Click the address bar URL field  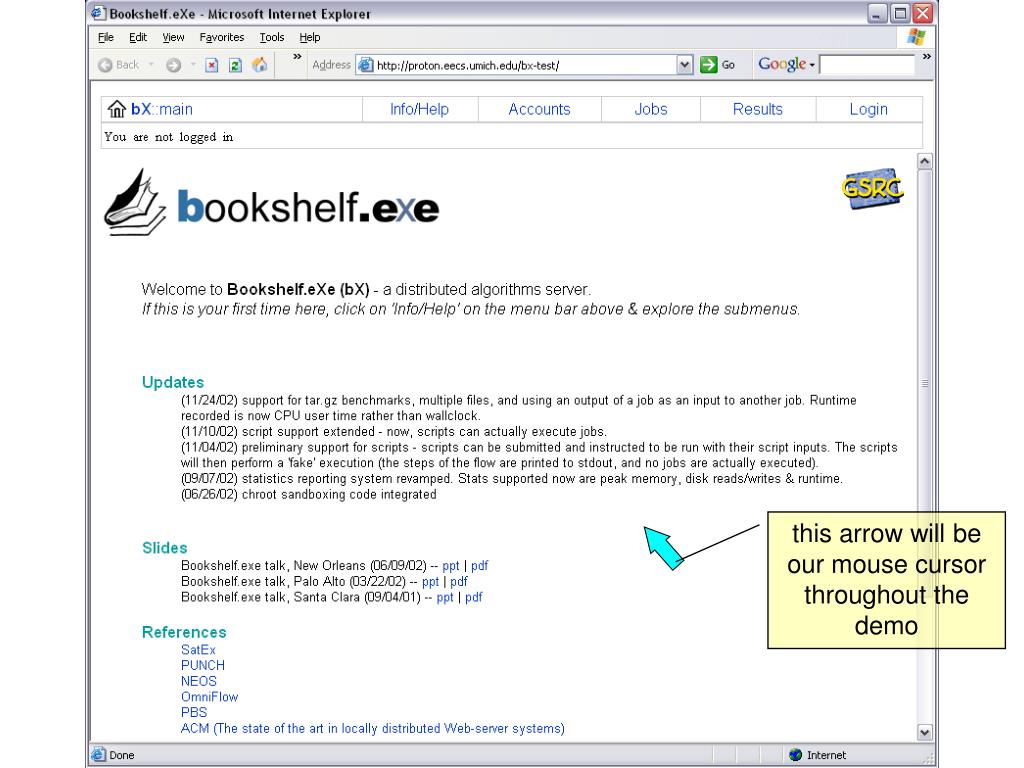click(525, 65)
